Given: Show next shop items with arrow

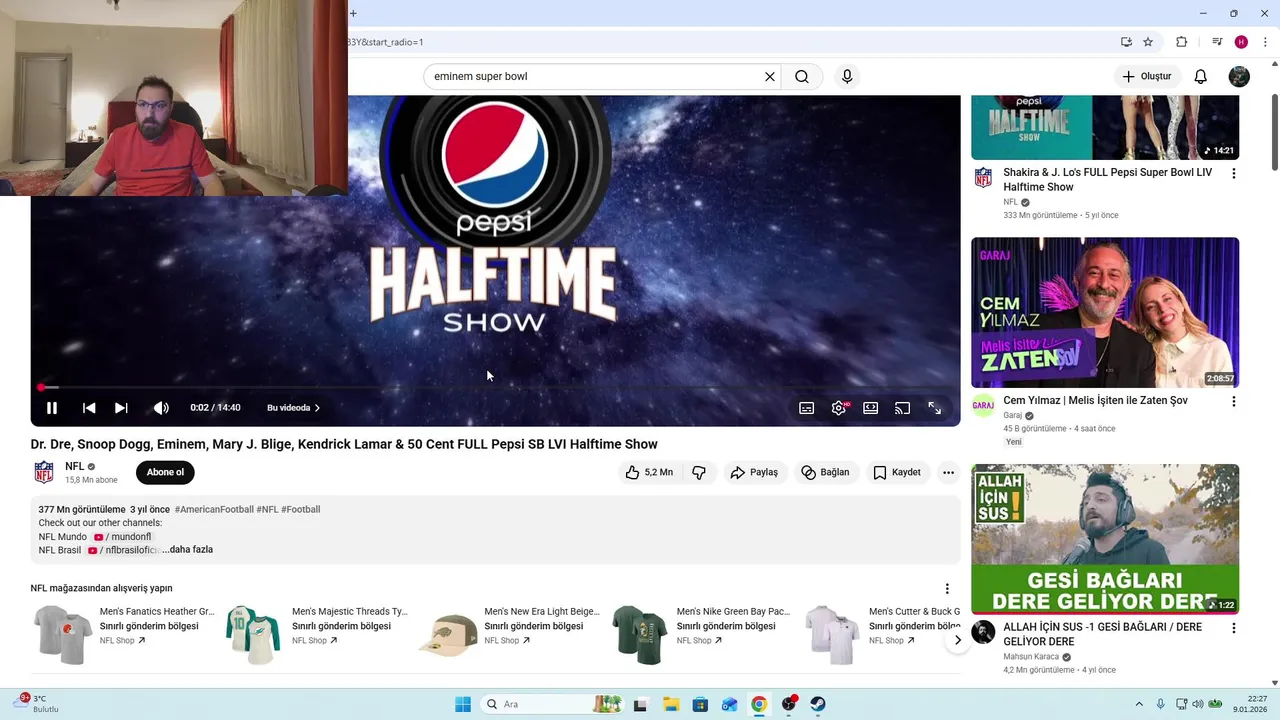Looking at the screenshot, I should coord(957,640).
